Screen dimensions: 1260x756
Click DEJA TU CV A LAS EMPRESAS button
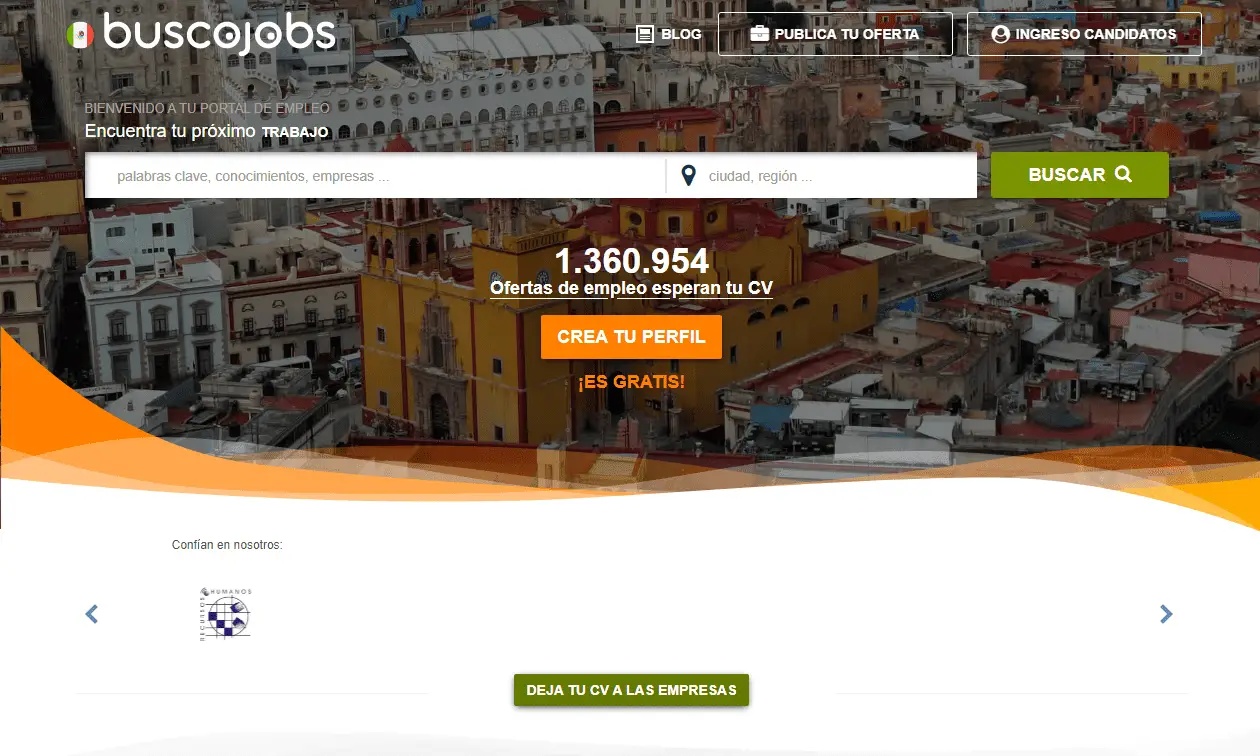coord(631,690)
